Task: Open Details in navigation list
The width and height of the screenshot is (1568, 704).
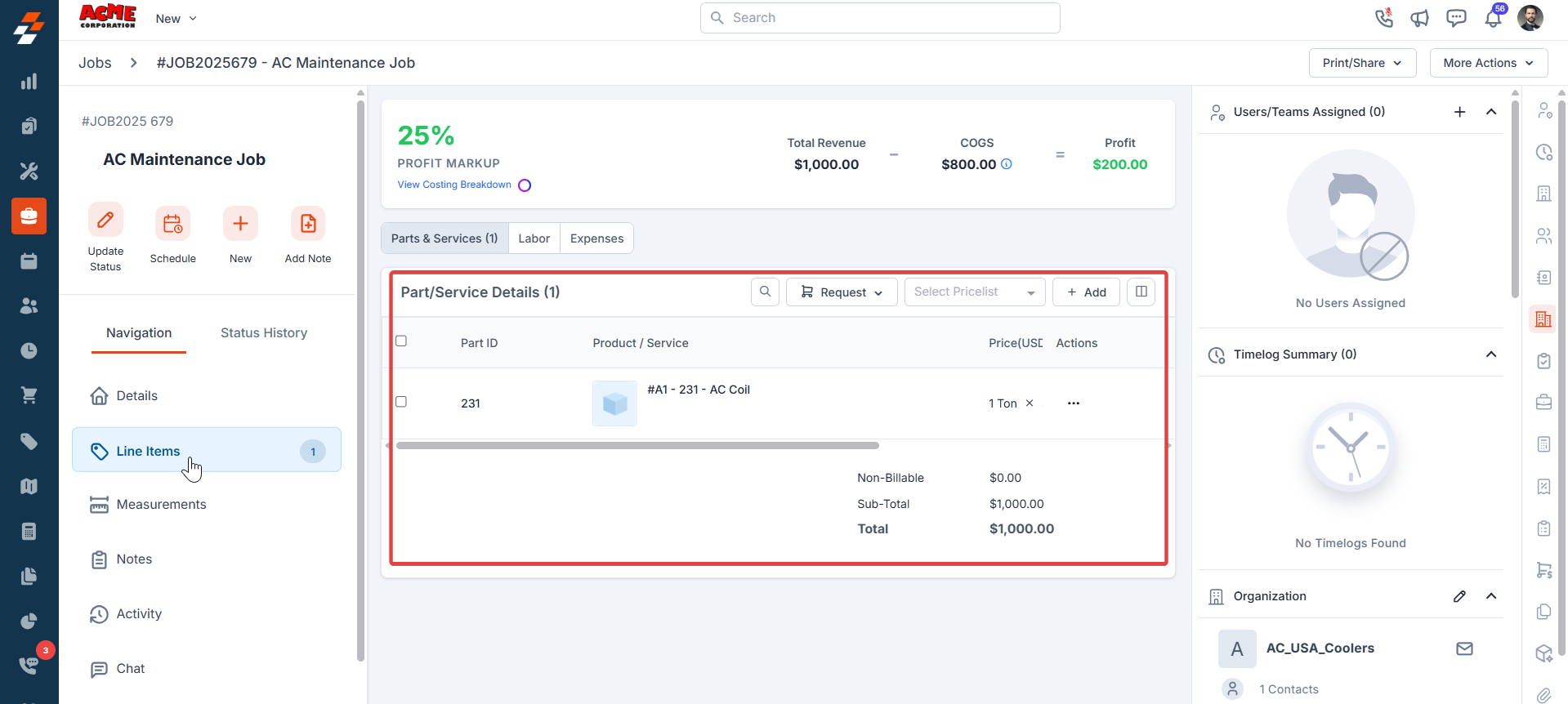Action: [x=207, y=396]
